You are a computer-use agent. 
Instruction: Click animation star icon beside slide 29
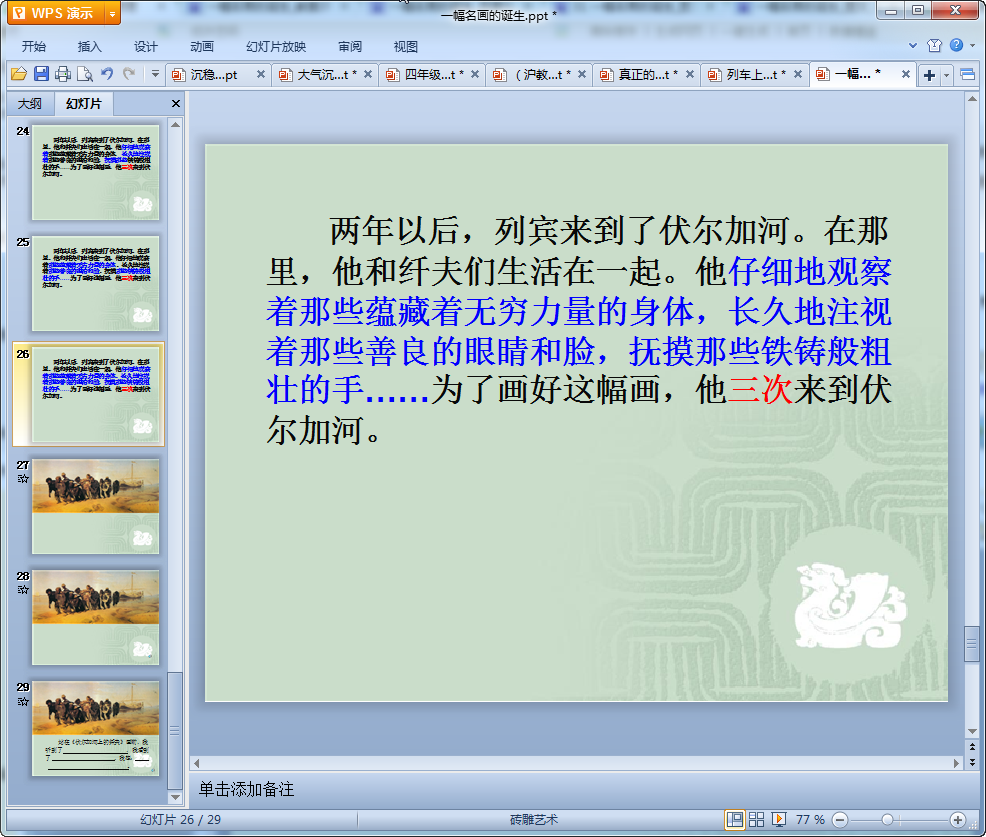tap(23, 701)
